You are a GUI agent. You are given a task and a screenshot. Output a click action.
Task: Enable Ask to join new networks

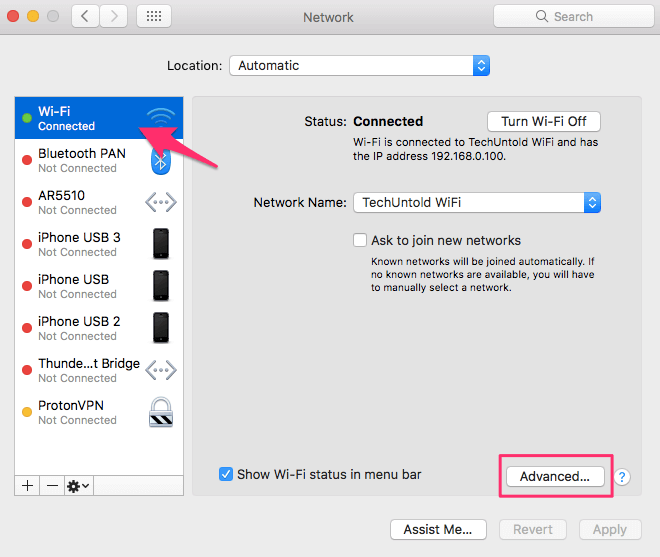[360, 240]
